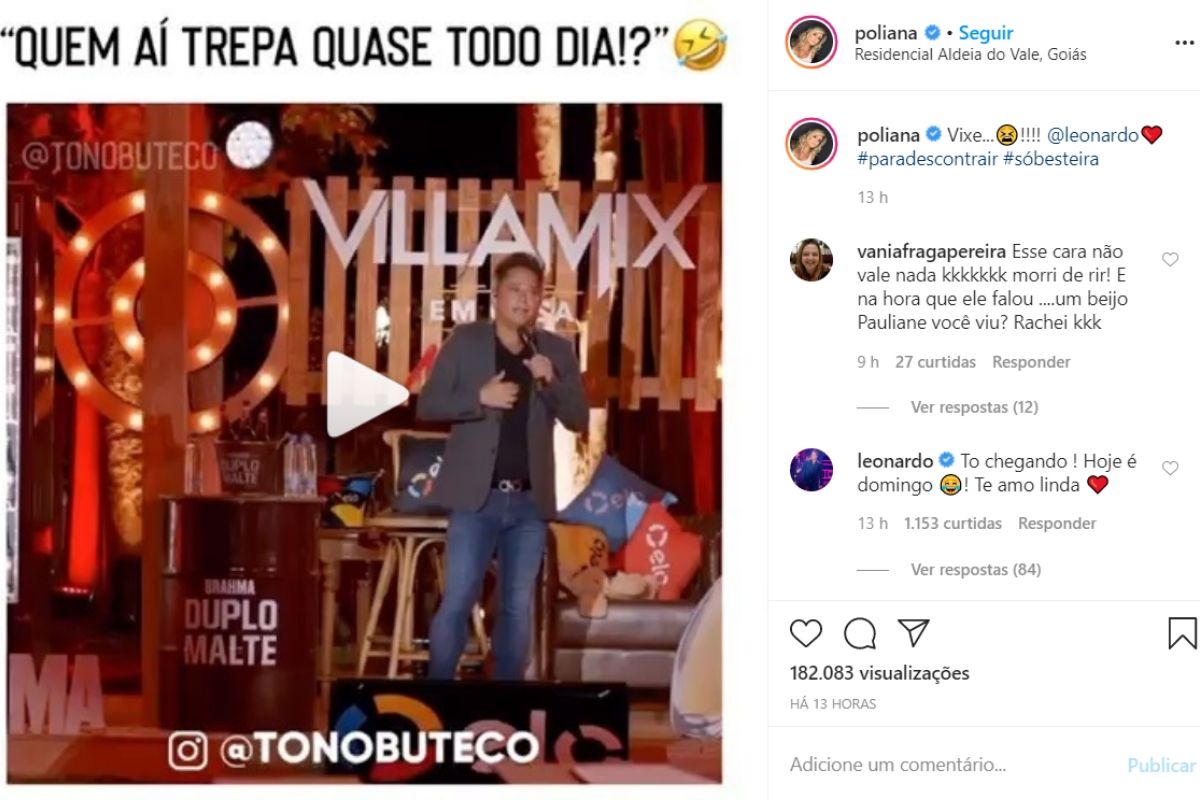Open poliana's profile picture in the header
Screen dimensions: 1200x800
point(812,42)
